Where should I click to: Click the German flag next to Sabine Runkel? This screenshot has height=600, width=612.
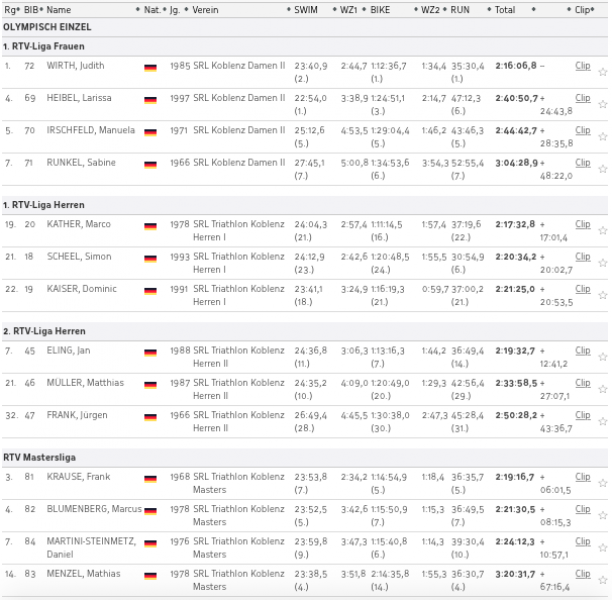coord(151,163)
